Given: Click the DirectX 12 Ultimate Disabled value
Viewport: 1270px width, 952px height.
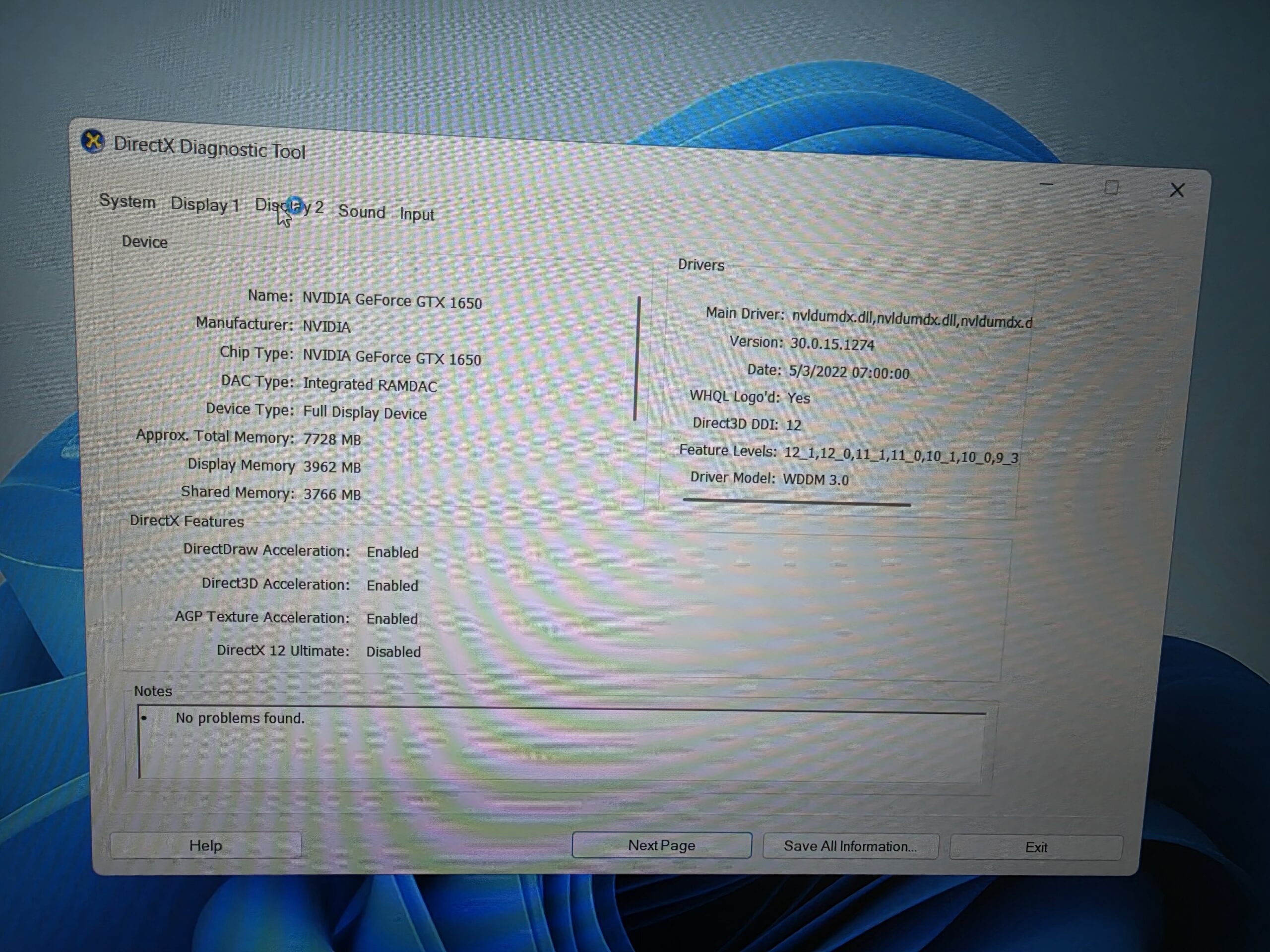Looking at the screenshot, I should point(393,652).
